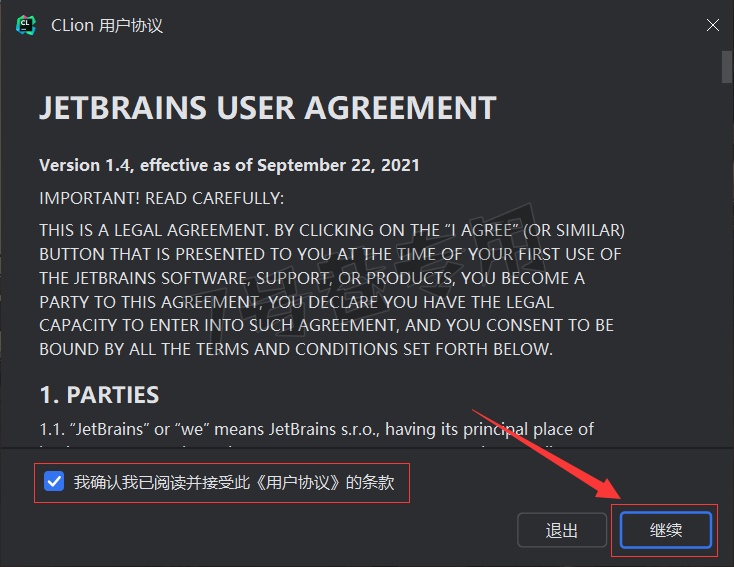Click the line beginning '1.1. "JetBrains" or "we"'
Viewport: 734px width, 567px height.
click(x=317, y=429)
